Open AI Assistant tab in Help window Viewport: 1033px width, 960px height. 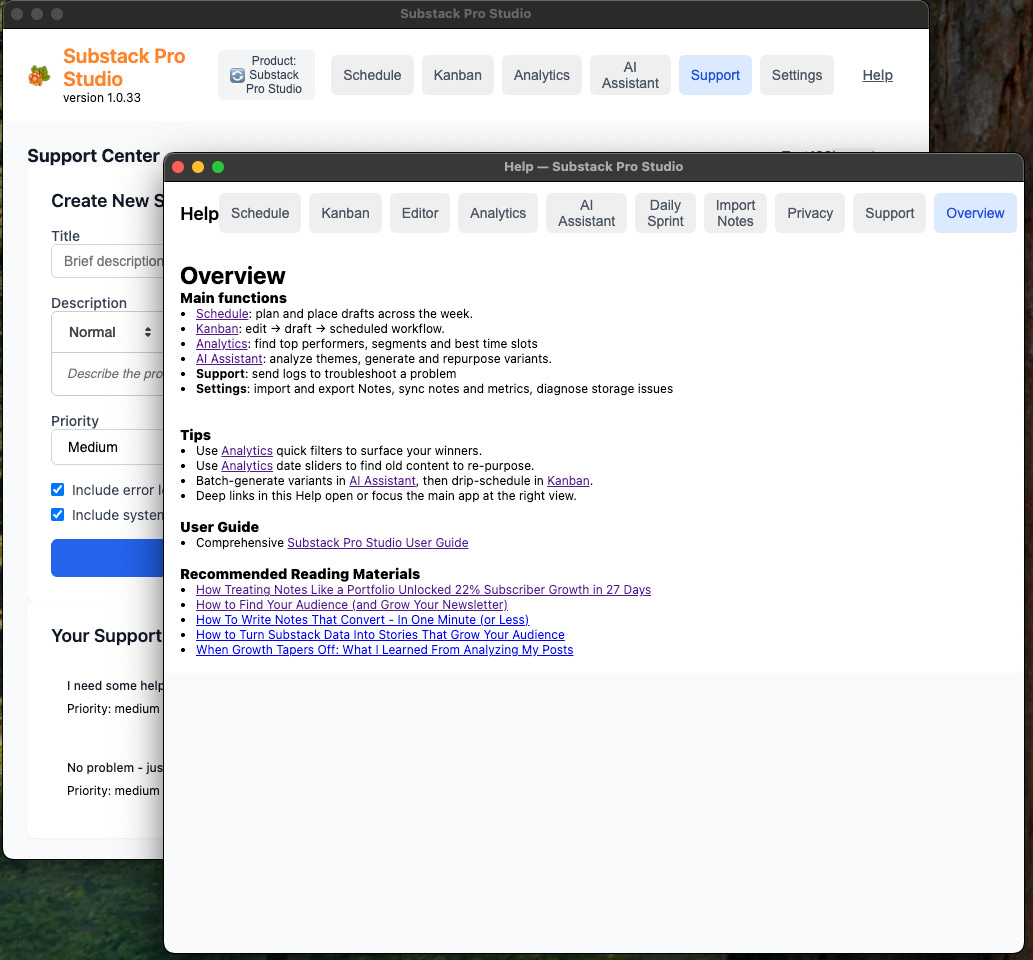[x=586, y=213]
